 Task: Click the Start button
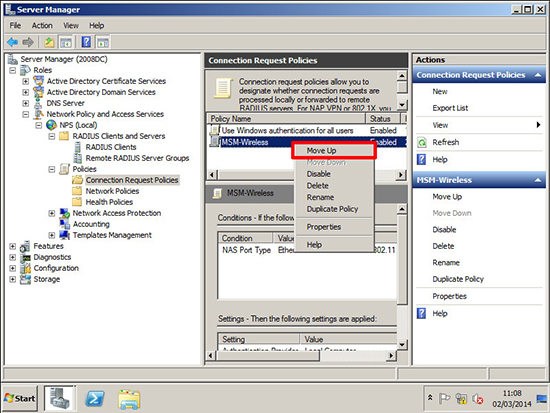tap(20, 399)
